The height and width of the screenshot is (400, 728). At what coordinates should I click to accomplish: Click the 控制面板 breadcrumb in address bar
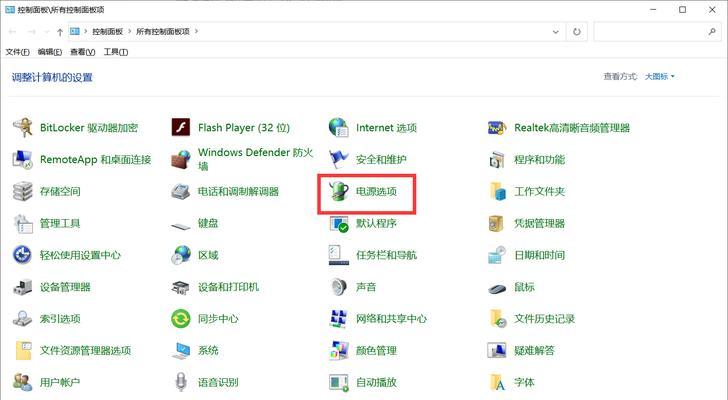(x=107, y=31)
